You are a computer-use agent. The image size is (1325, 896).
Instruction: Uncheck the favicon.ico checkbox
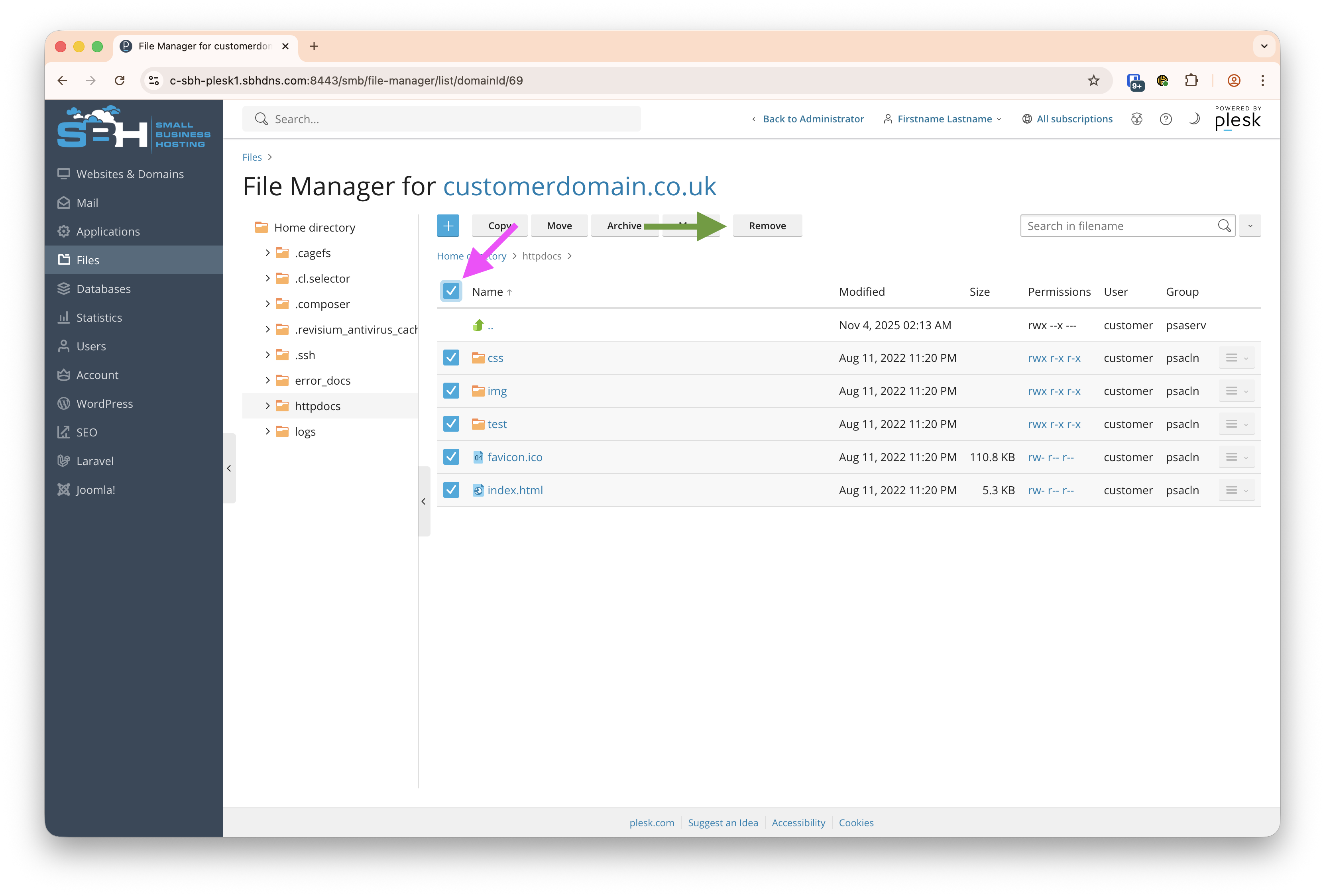(451, 457)
